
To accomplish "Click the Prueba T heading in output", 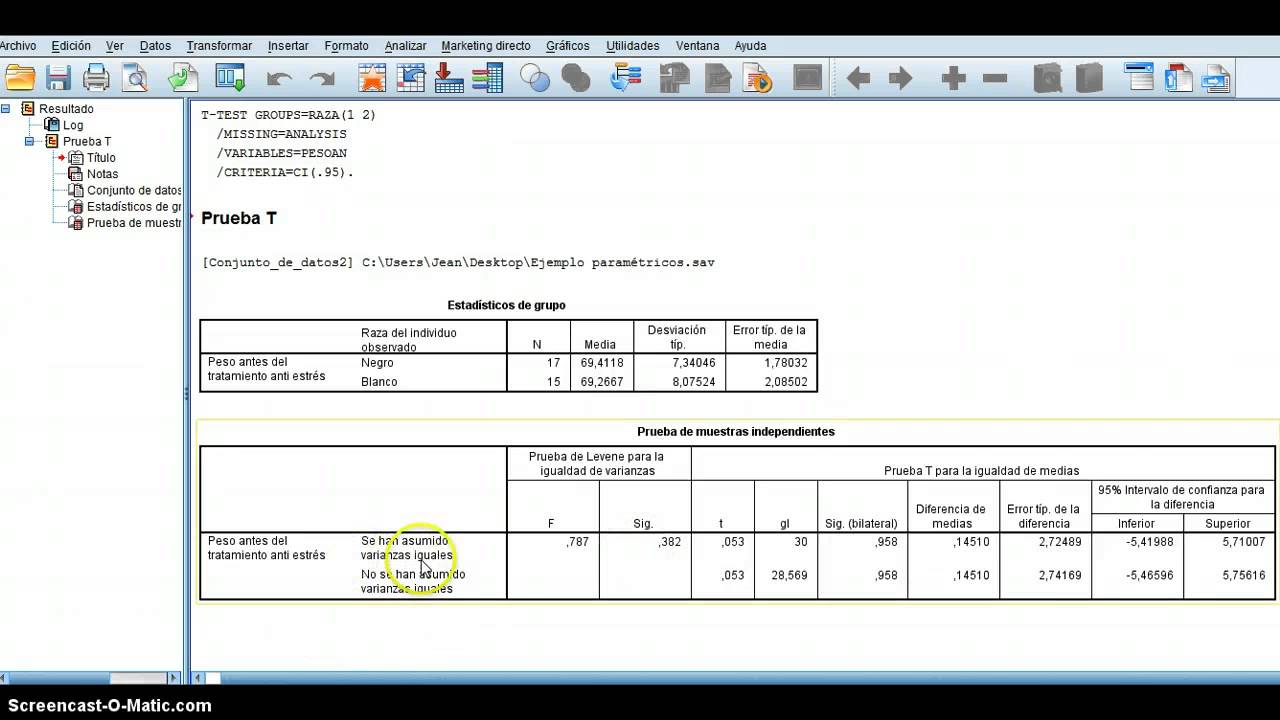I will click(x=239, y=218).
